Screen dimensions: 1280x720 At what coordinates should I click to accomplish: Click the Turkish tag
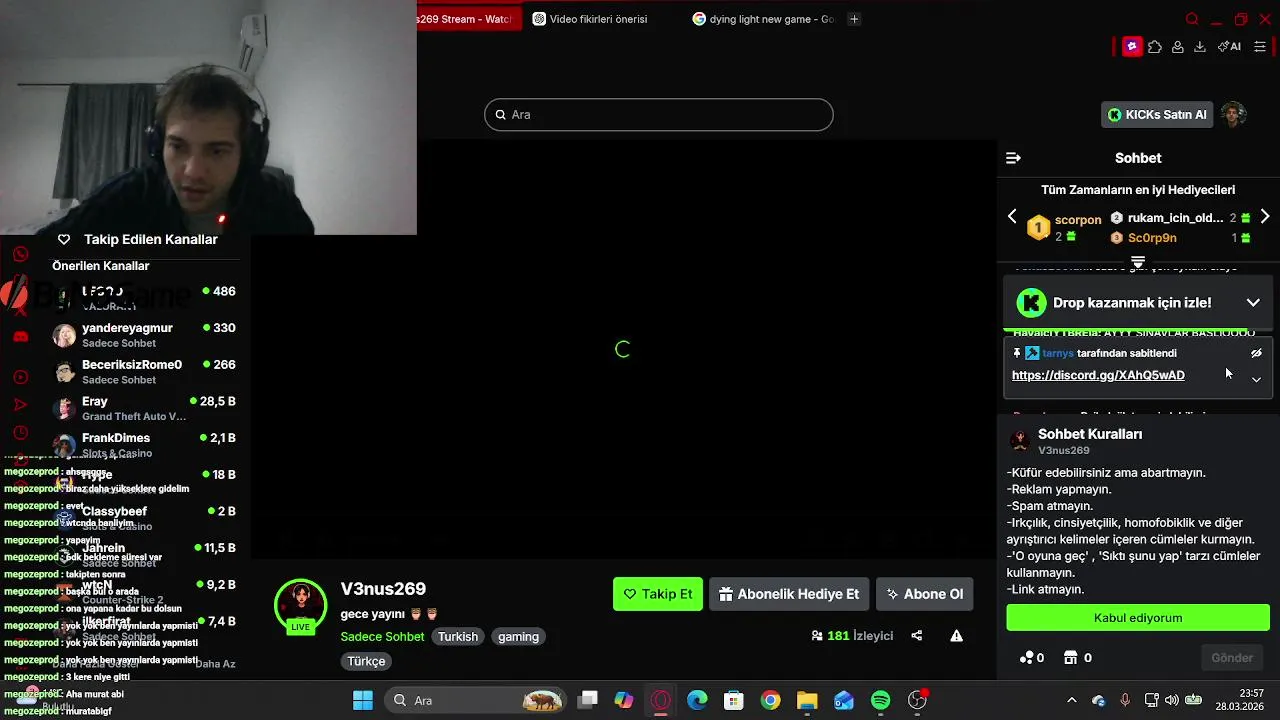458,636
